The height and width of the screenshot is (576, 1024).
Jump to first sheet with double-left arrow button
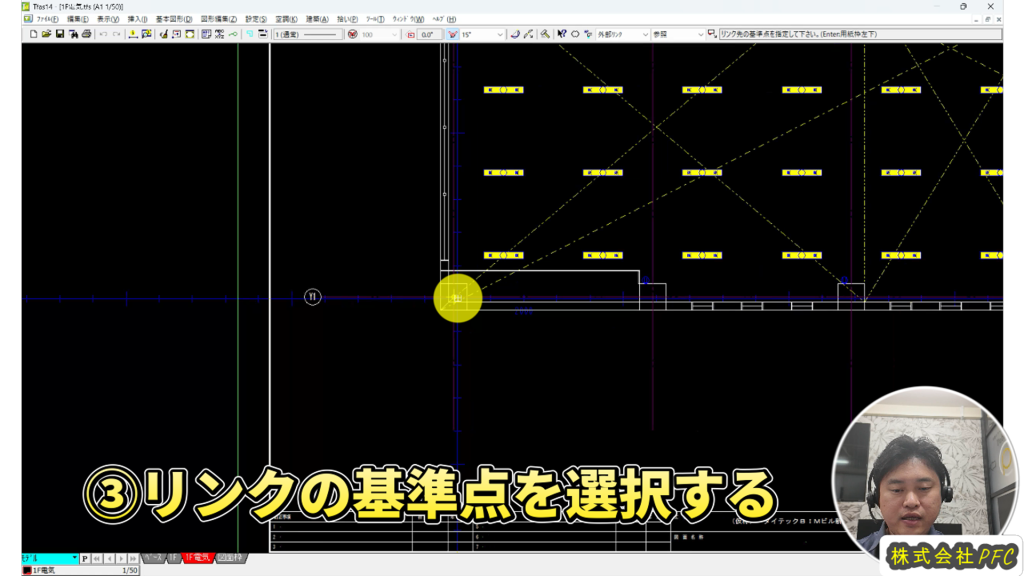point(97,558)
